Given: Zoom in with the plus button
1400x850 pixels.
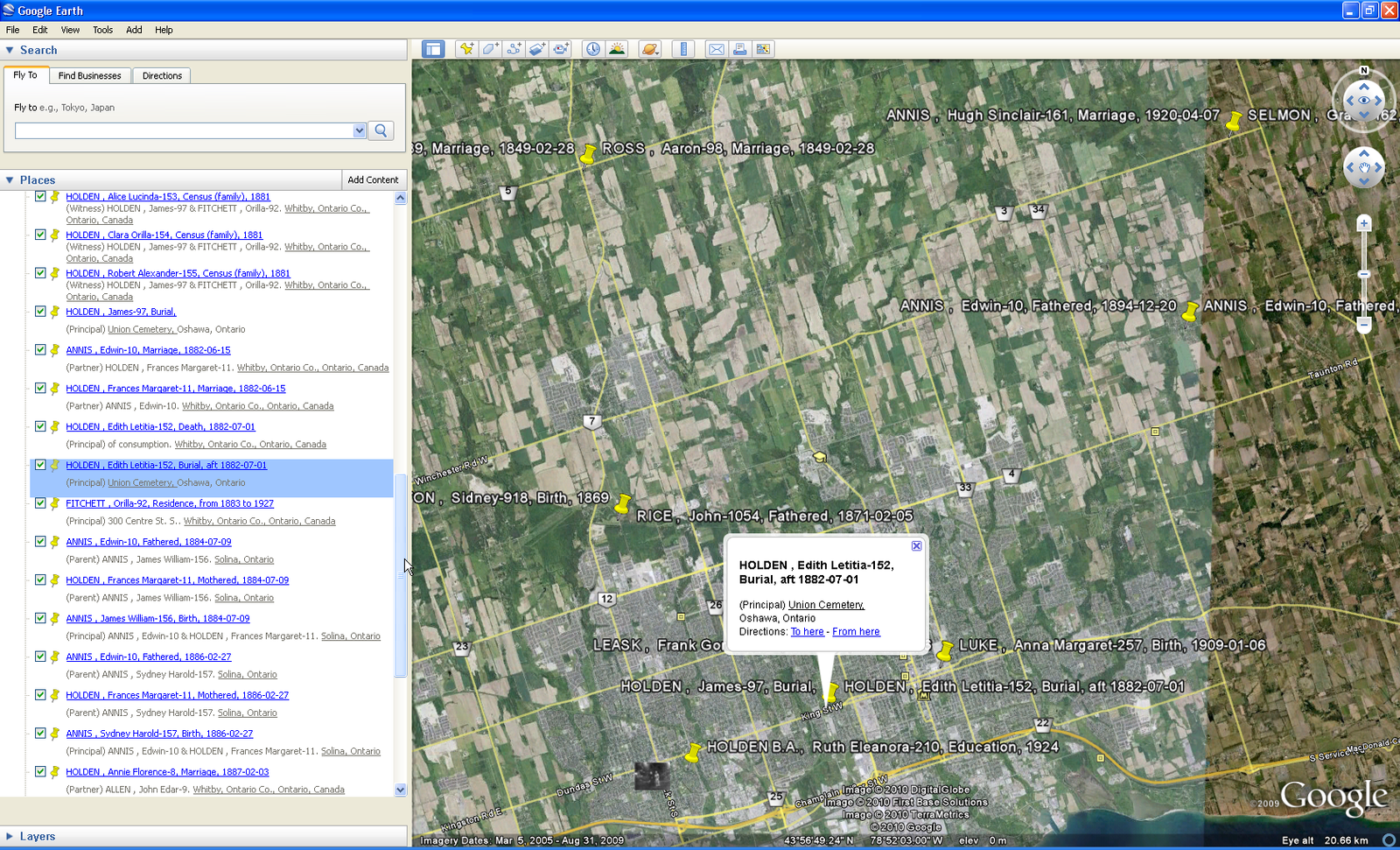Looking at the screenshot, I should point(1363,224).
